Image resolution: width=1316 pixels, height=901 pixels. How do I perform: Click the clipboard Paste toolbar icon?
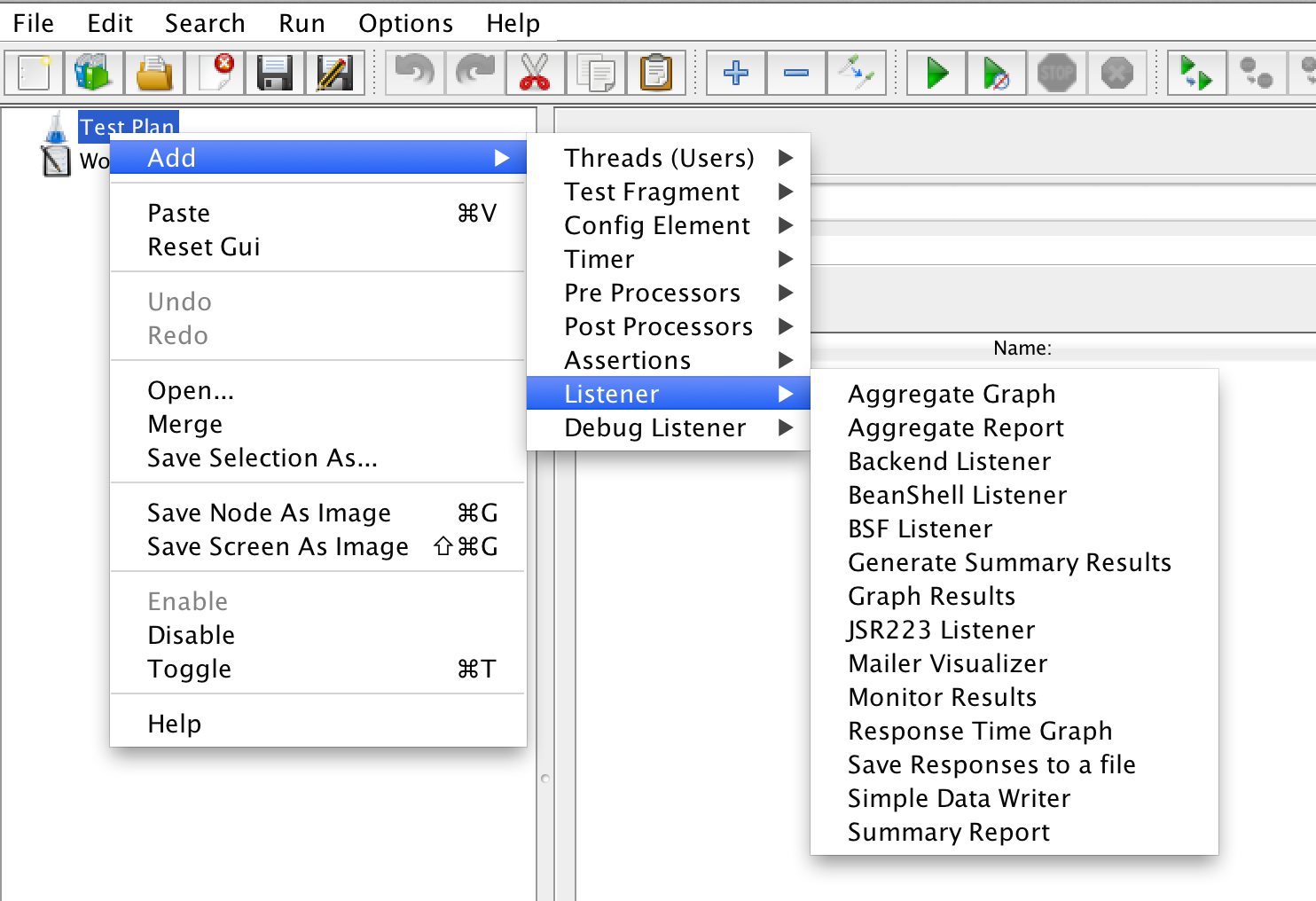[x=656, y=73]
